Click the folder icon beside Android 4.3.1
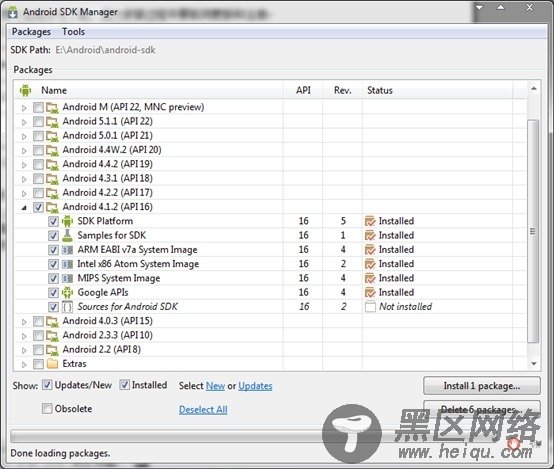The image size is (554, 469). click(x=52, y=179)
